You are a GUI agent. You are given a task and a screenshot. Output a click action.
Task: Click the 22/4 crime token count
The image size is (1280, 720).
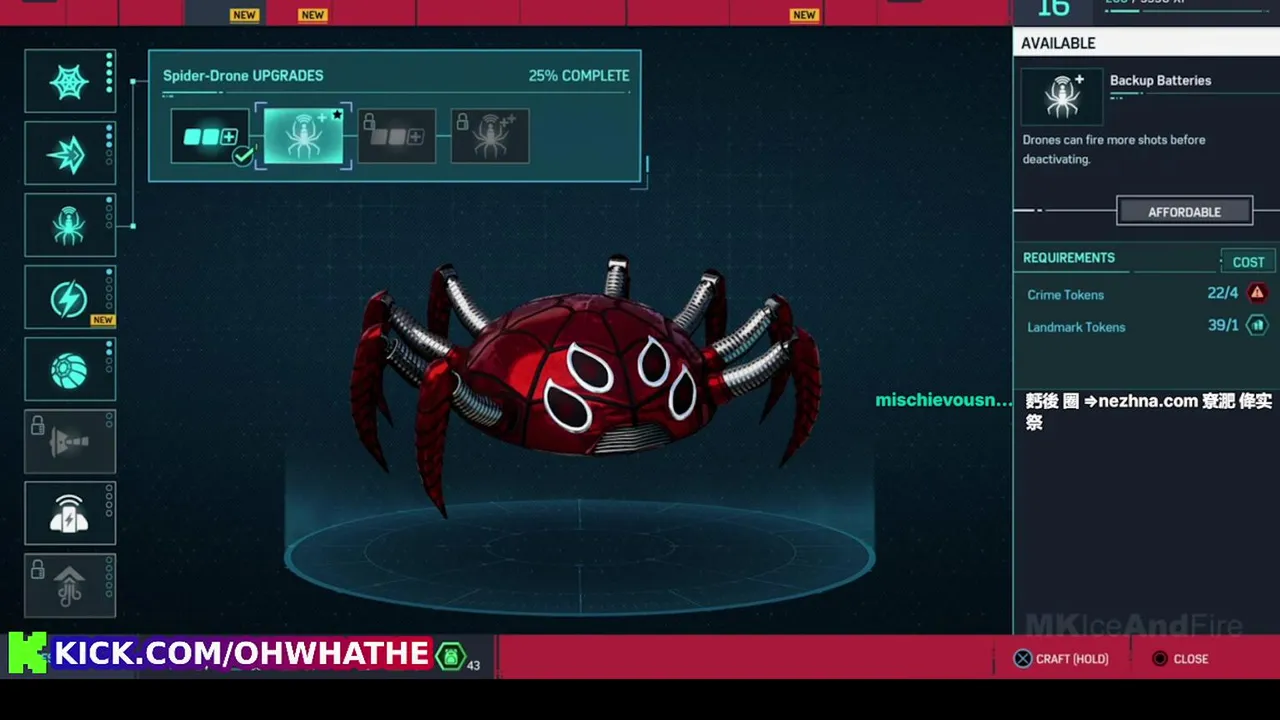[x=1222, y=293]
